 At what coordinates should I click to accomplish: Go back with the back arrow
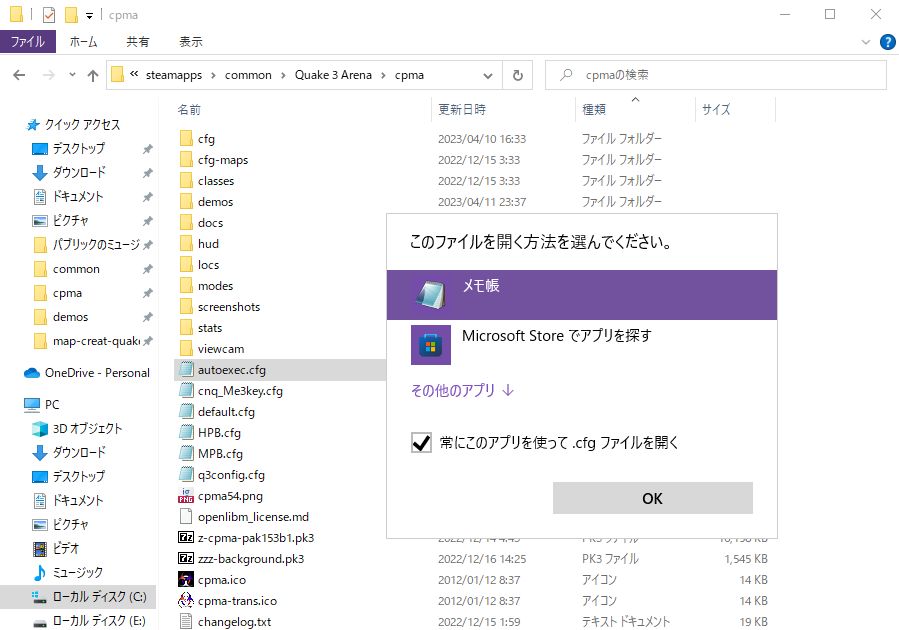[19, 75]
